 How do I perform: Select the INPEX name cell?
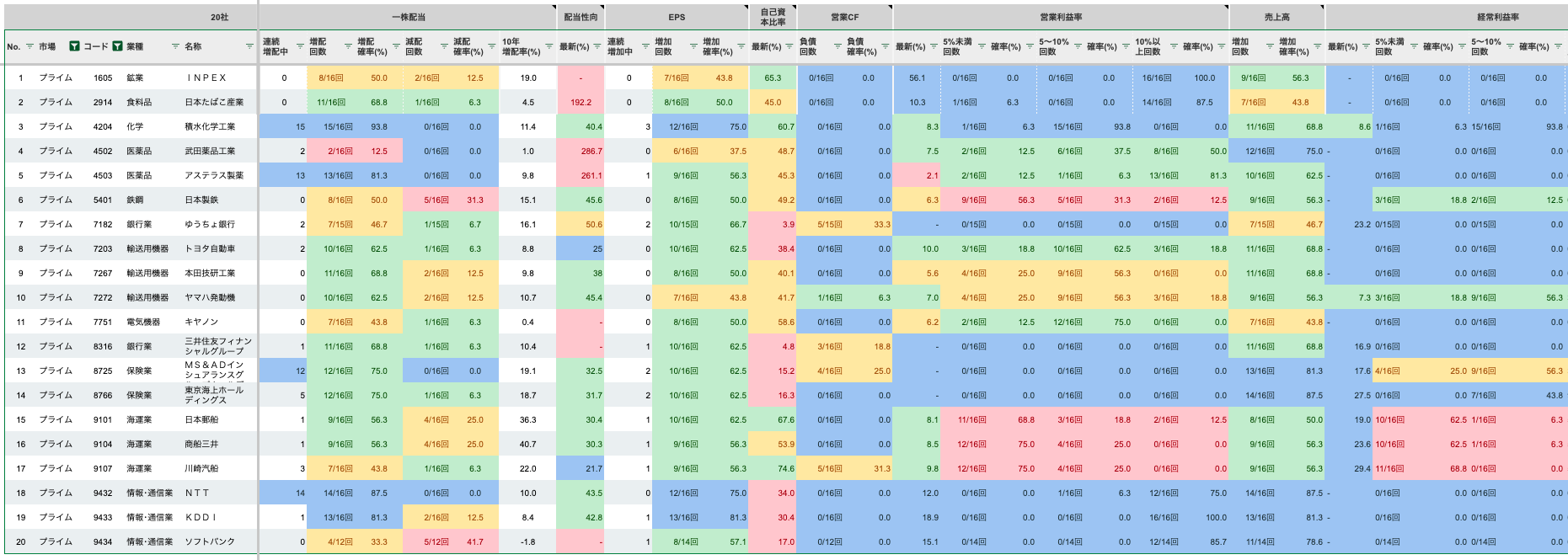coord(219,77)
